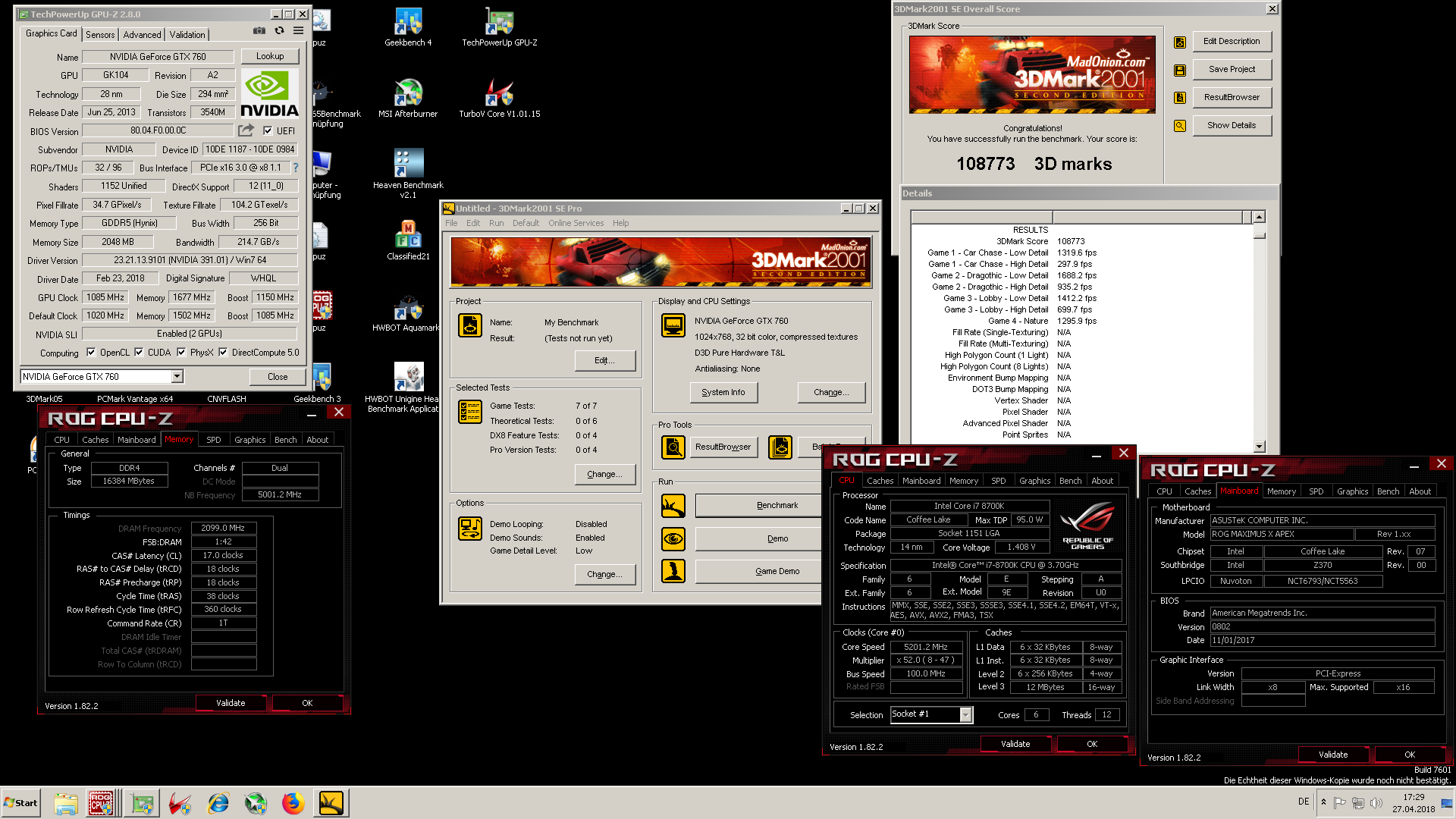
Task: Open HWBOT Aquamark desktop icon
Action: (408, 312)
